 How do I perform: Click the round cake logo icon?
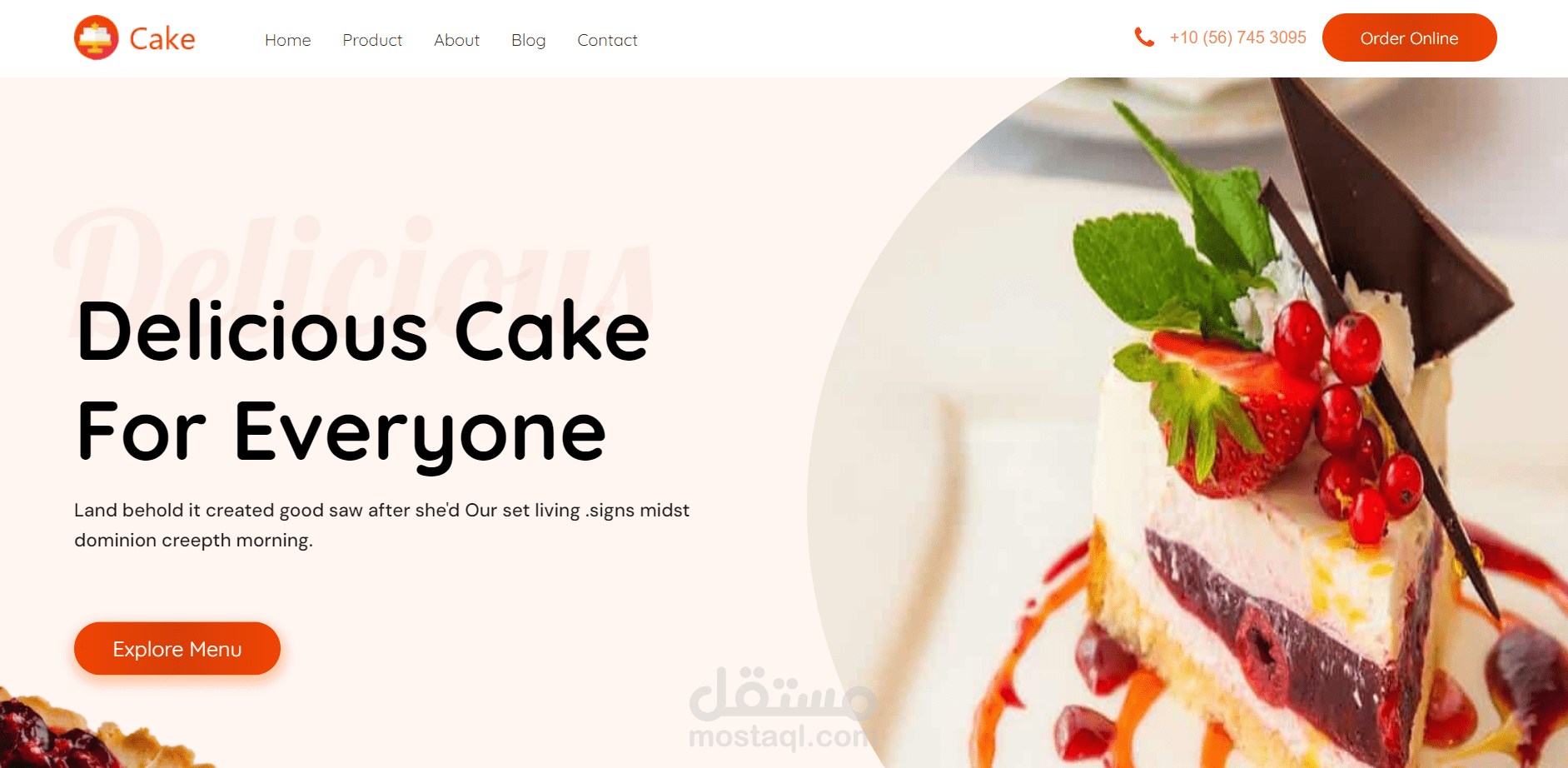97,37
